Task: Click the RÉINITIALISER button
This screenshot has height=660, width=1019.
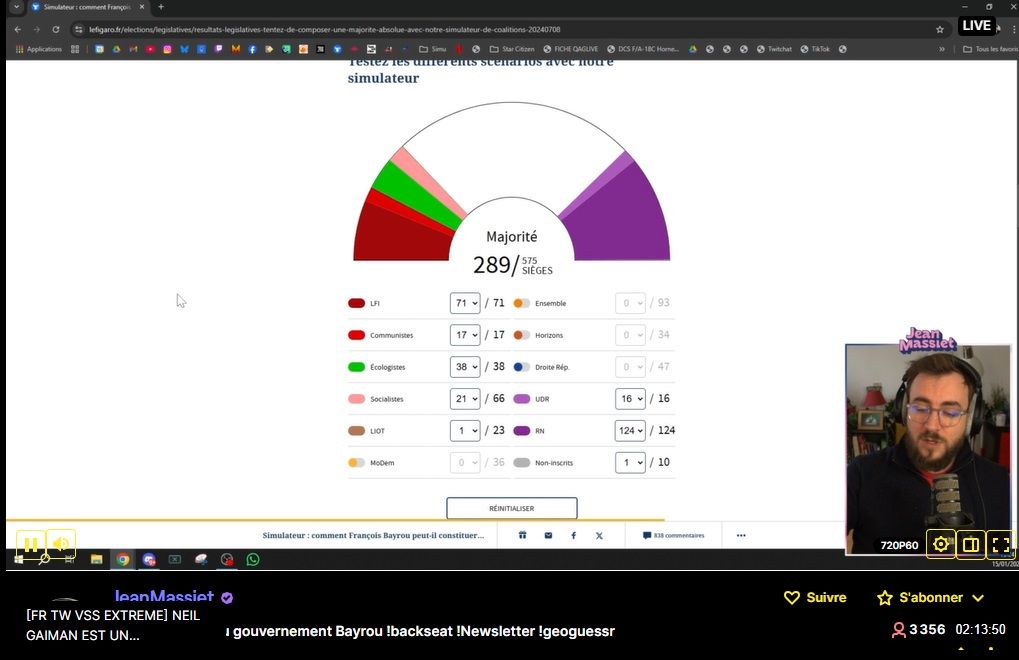Action: 511,508
